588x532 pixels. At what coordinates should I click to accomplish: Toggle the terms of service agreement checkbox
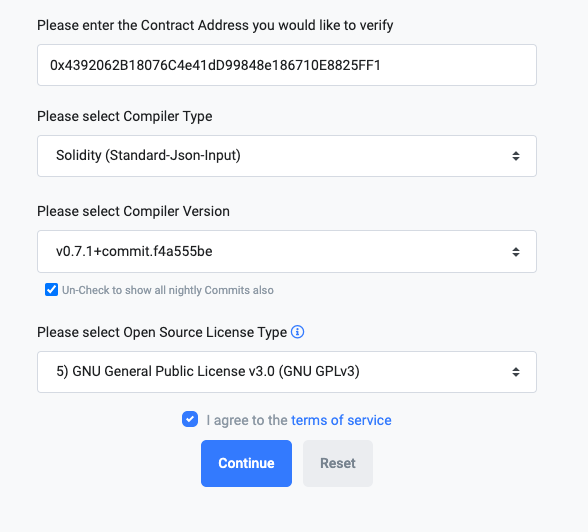[190, 419]
